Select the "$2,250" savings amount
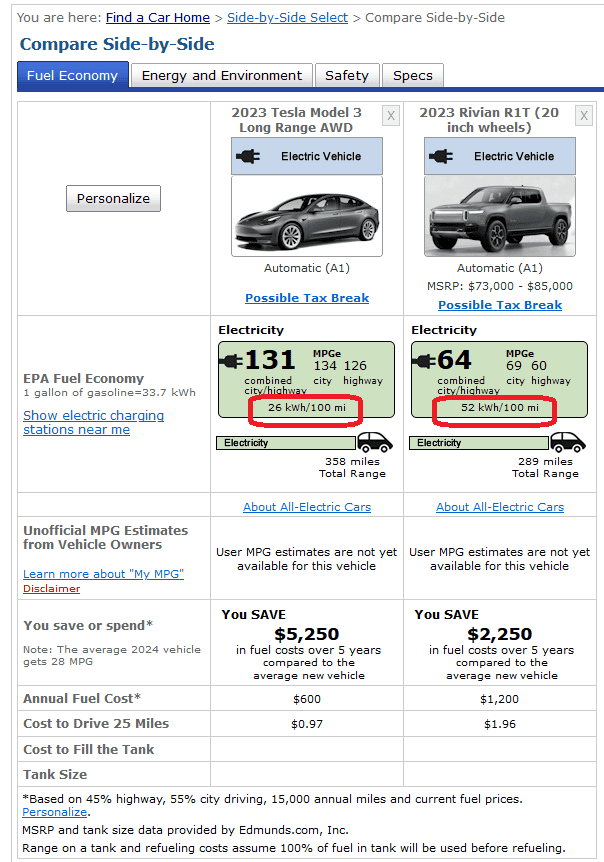604x862 pixels. pyautogui.click(x=500, y=634)
